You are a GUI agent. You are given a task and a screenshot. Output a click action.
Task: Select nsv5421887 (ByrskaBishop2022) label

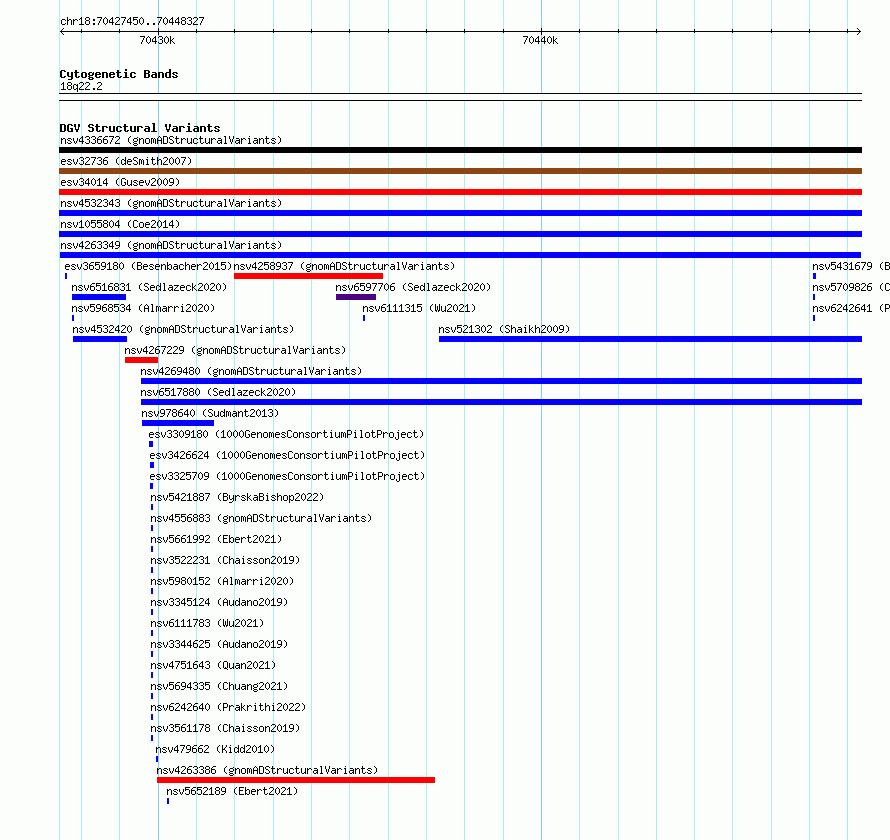237,497
